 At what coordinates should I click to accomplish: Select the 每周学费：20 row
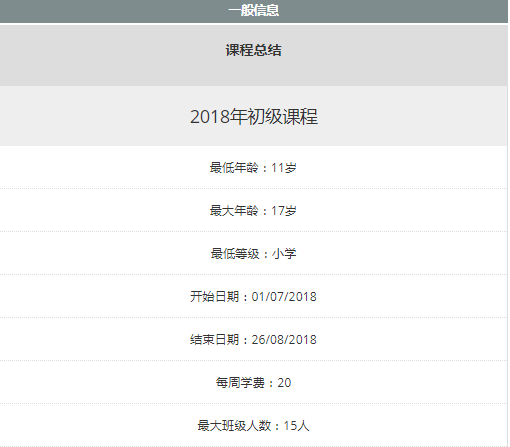point(254,382)
